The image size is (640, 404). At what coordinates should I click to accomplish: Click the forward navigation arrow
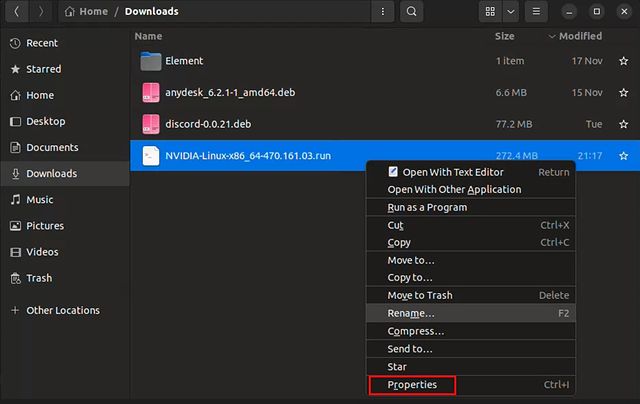40,11
